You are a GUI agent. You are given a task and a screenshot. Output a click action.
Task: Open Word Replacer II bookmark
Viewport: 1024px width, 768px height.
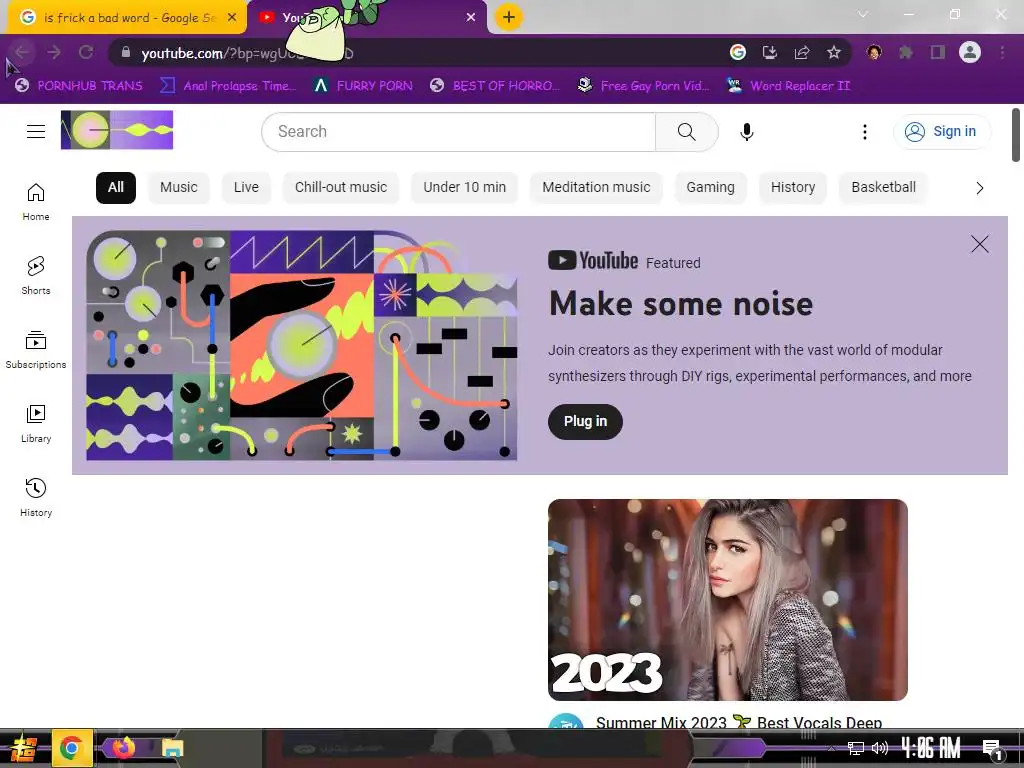789,86
